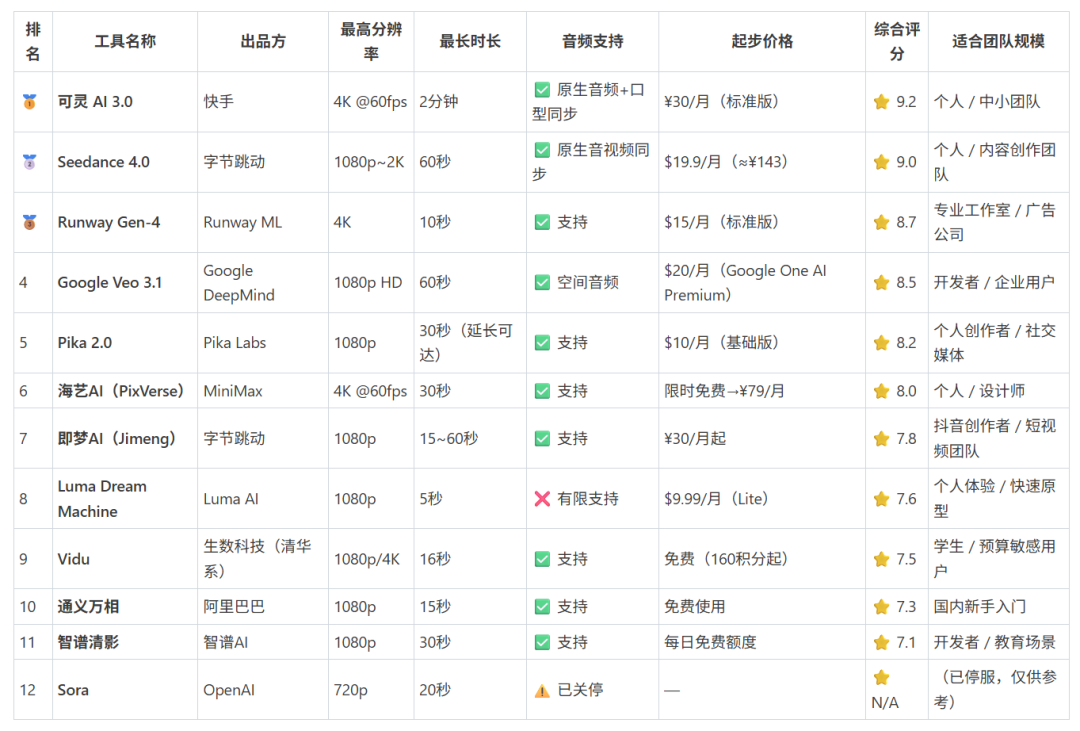
Task: Click the green checkmark in Runway Gen-4 row
Action: click(x=542, y=222)
